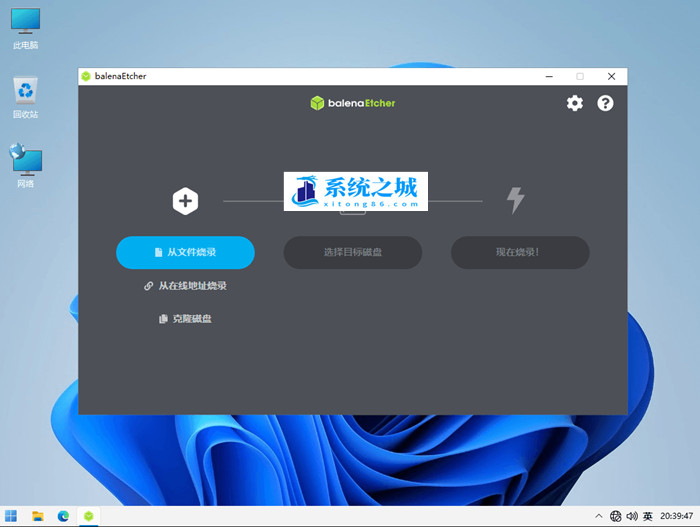Choose 从在线地址烧录 (flash from URL) link
Screen dimensions: 700x527
pos(185,286)
